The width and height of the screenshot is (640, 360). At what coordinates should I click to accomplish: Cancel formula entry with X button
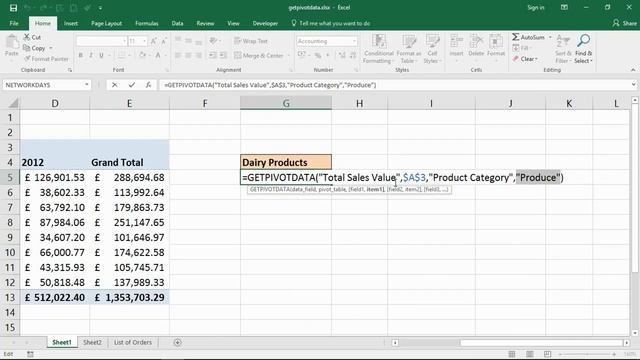tap(115, 85)
